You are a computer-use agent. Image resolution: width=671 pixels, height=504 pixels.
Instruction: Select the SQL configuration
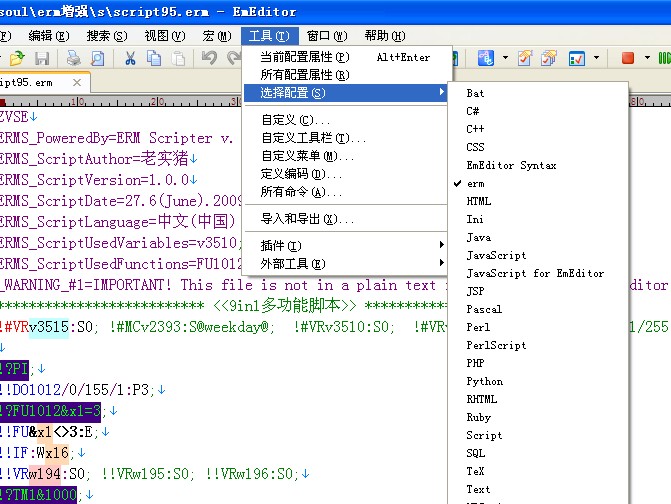[538, 453]
